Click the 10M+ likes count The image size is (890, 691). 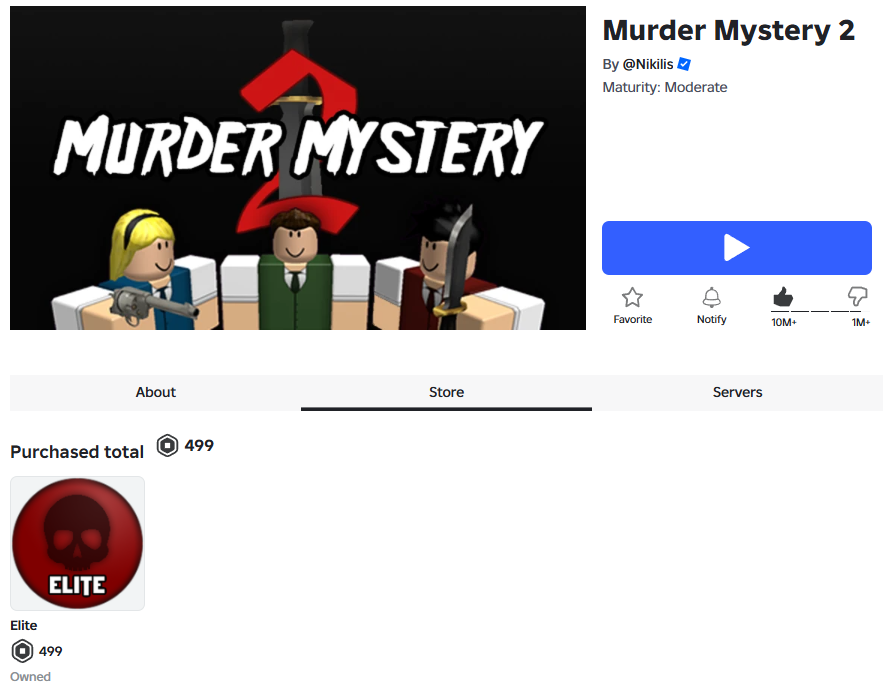[784, 323]
